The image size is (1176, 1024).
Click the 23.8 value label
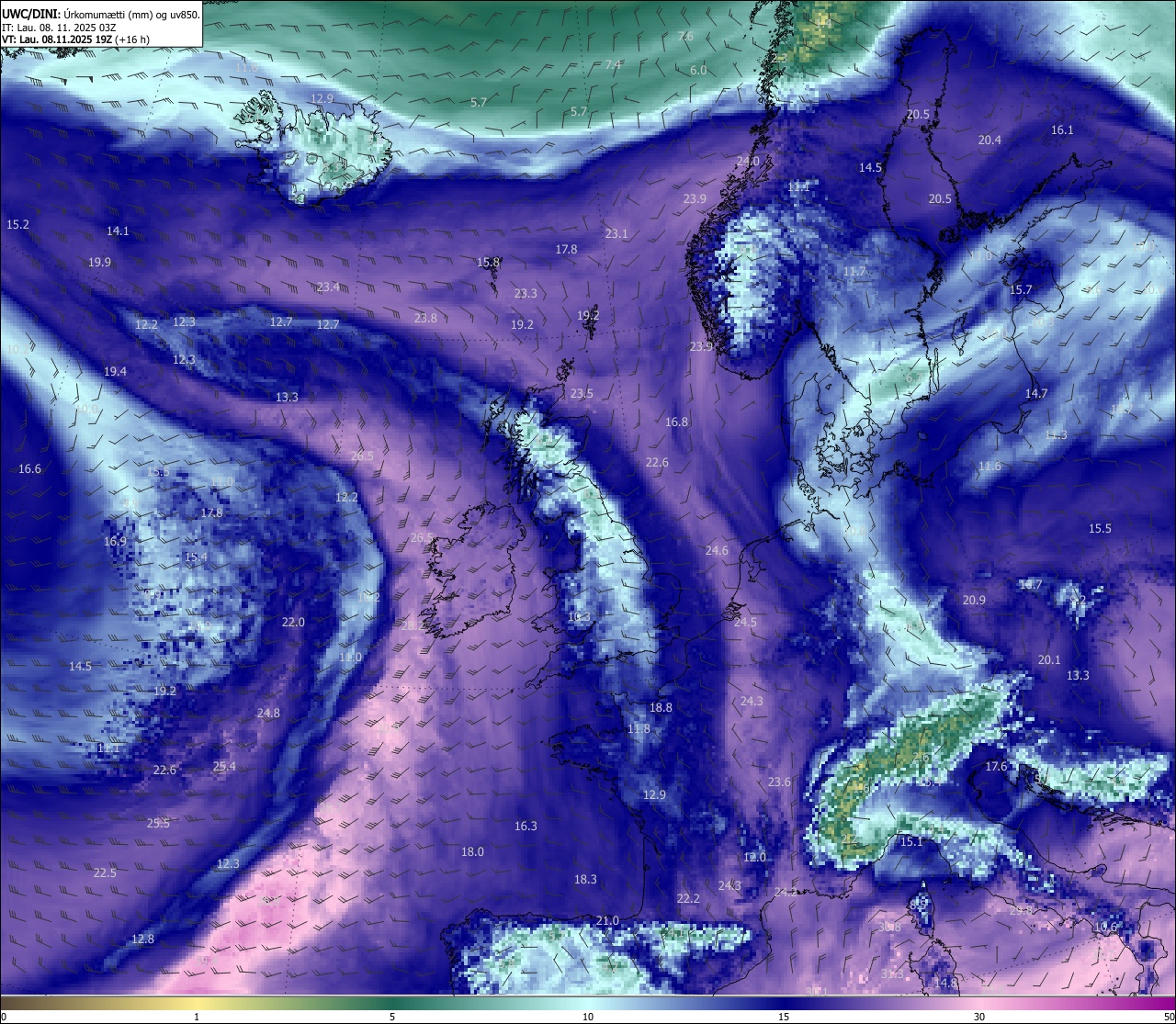[425, 319]
